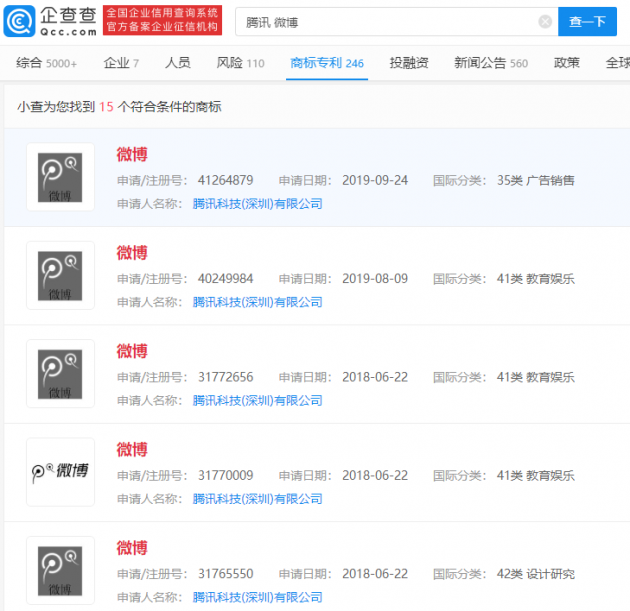Click the red 全国企业信用查询系统 banner
The height and width of the screenshot is (611, 630).
pos(162,20)
